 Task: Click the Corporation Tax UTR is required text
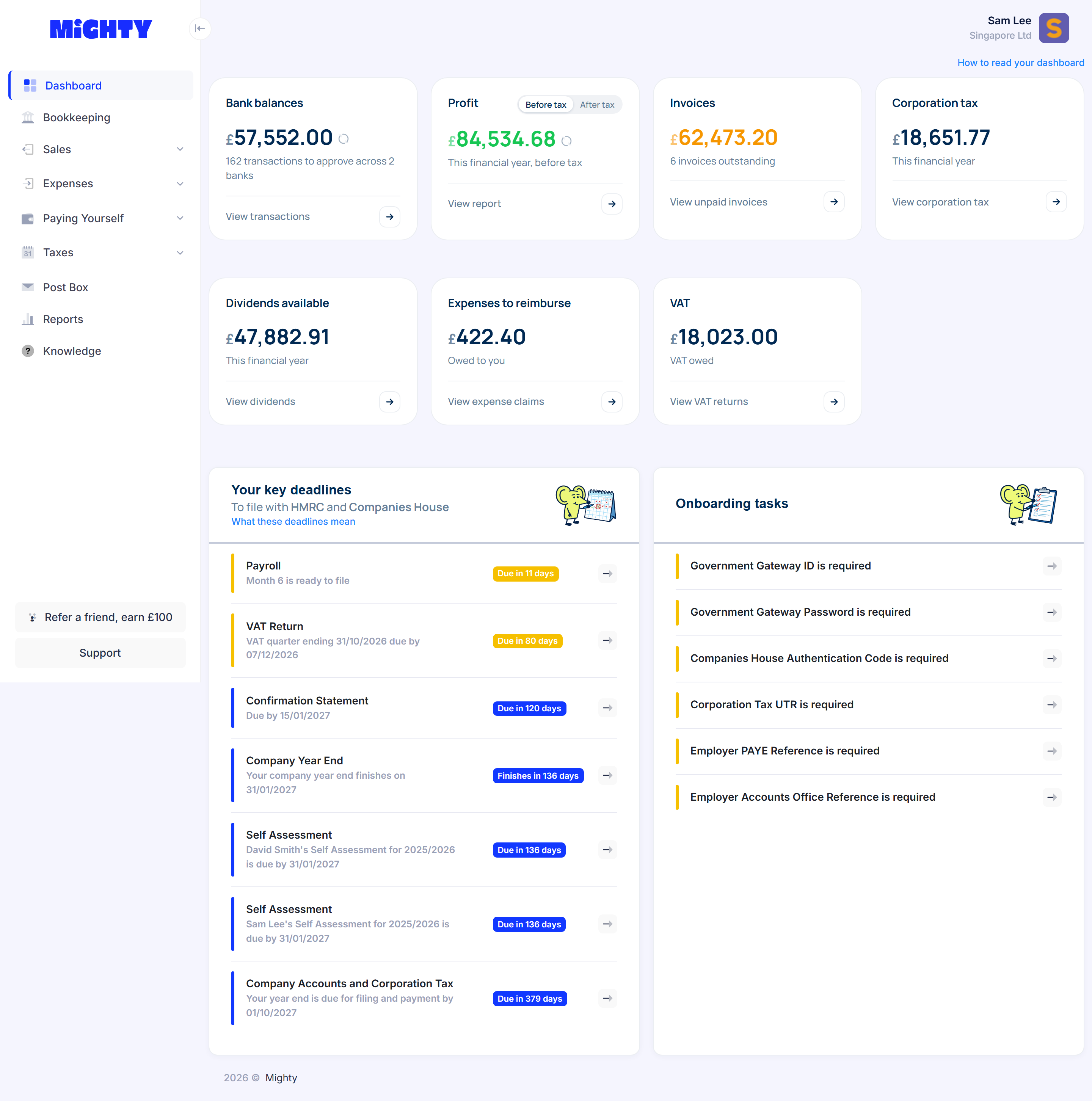coord(772,705)
